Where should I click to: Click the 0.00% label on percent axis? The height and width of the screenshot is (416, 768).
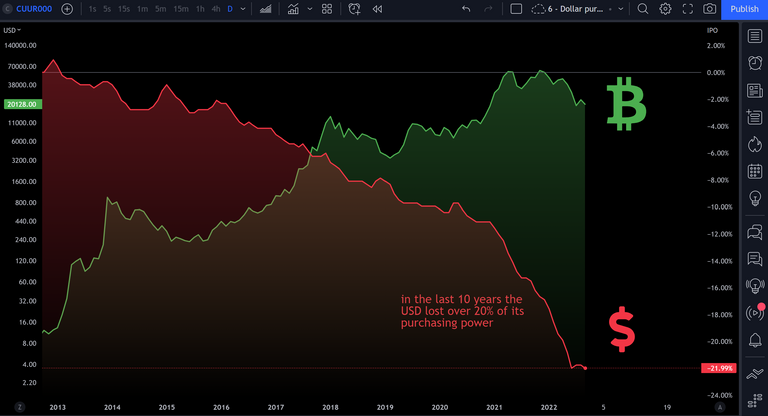click(716, 73)
